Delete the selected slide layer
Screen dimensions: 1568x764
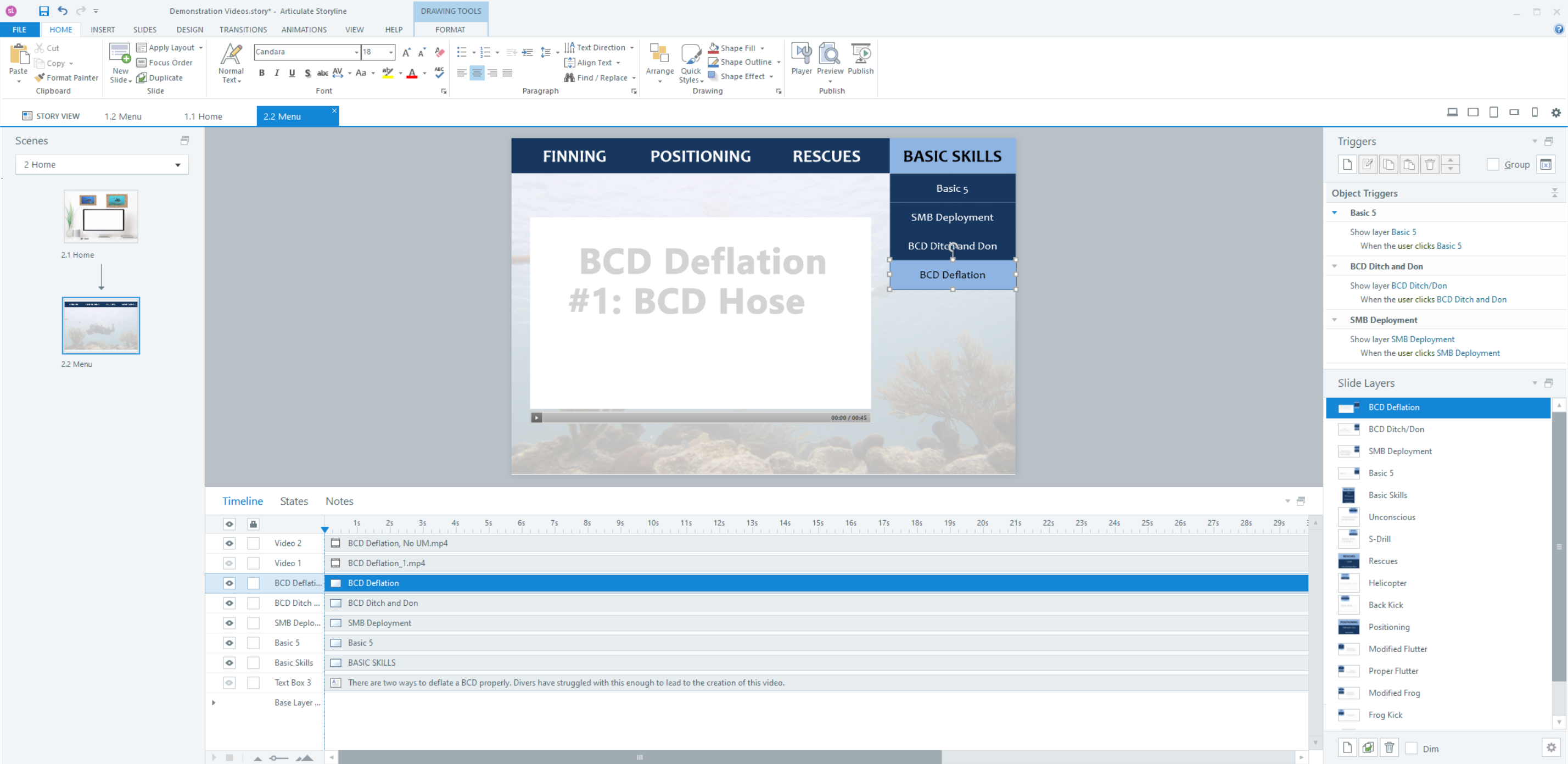[1389, 748]
